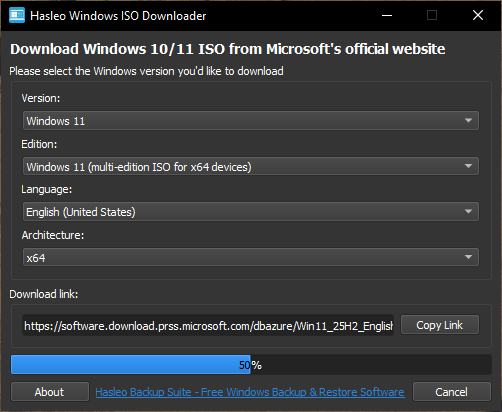Click the Hasleo app icon in title bar

17,15
